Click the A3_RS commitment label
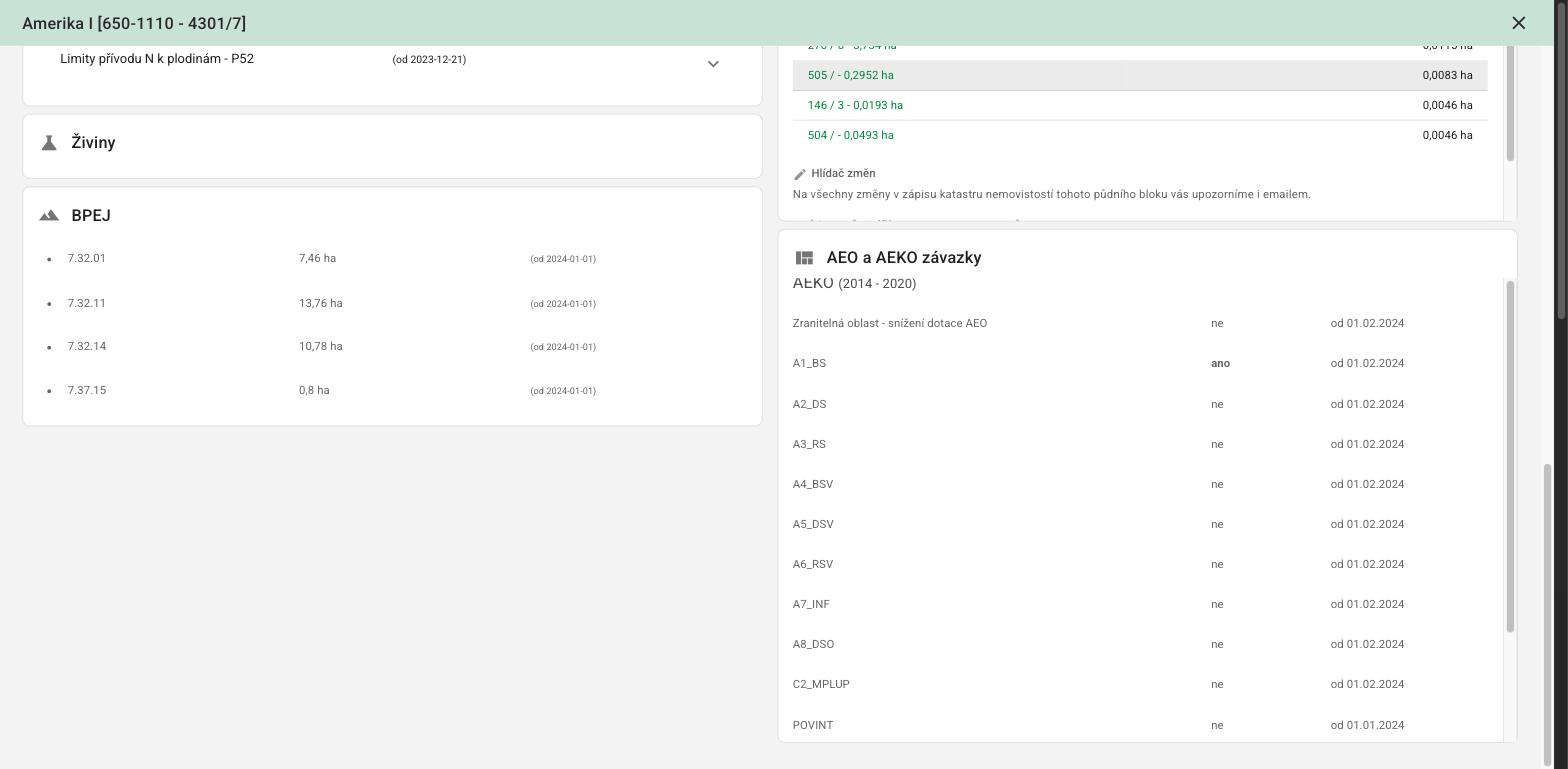 click(x=809, y=444)
